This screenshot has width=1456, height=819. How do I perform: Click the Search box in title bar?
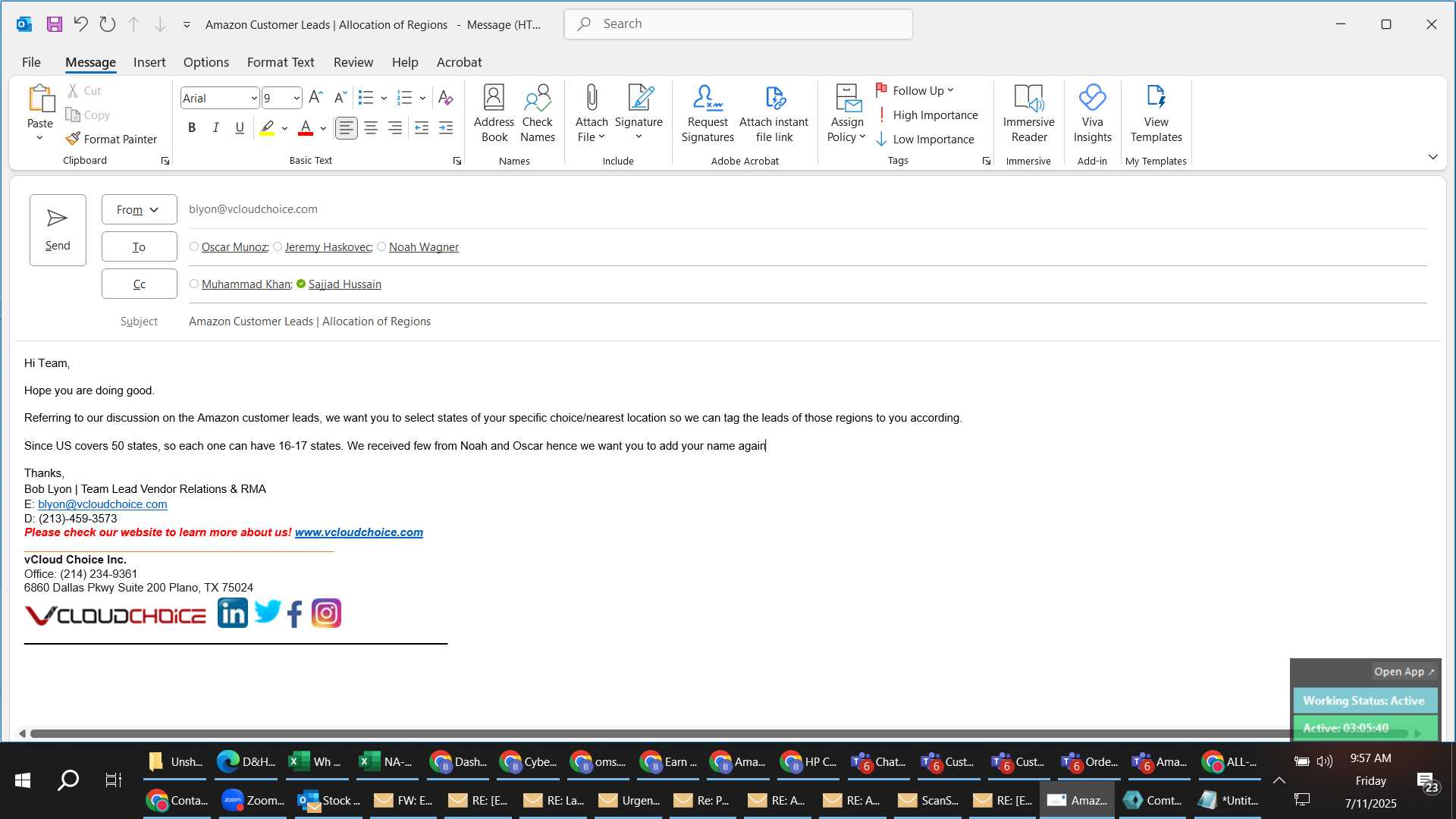point(738,24)
